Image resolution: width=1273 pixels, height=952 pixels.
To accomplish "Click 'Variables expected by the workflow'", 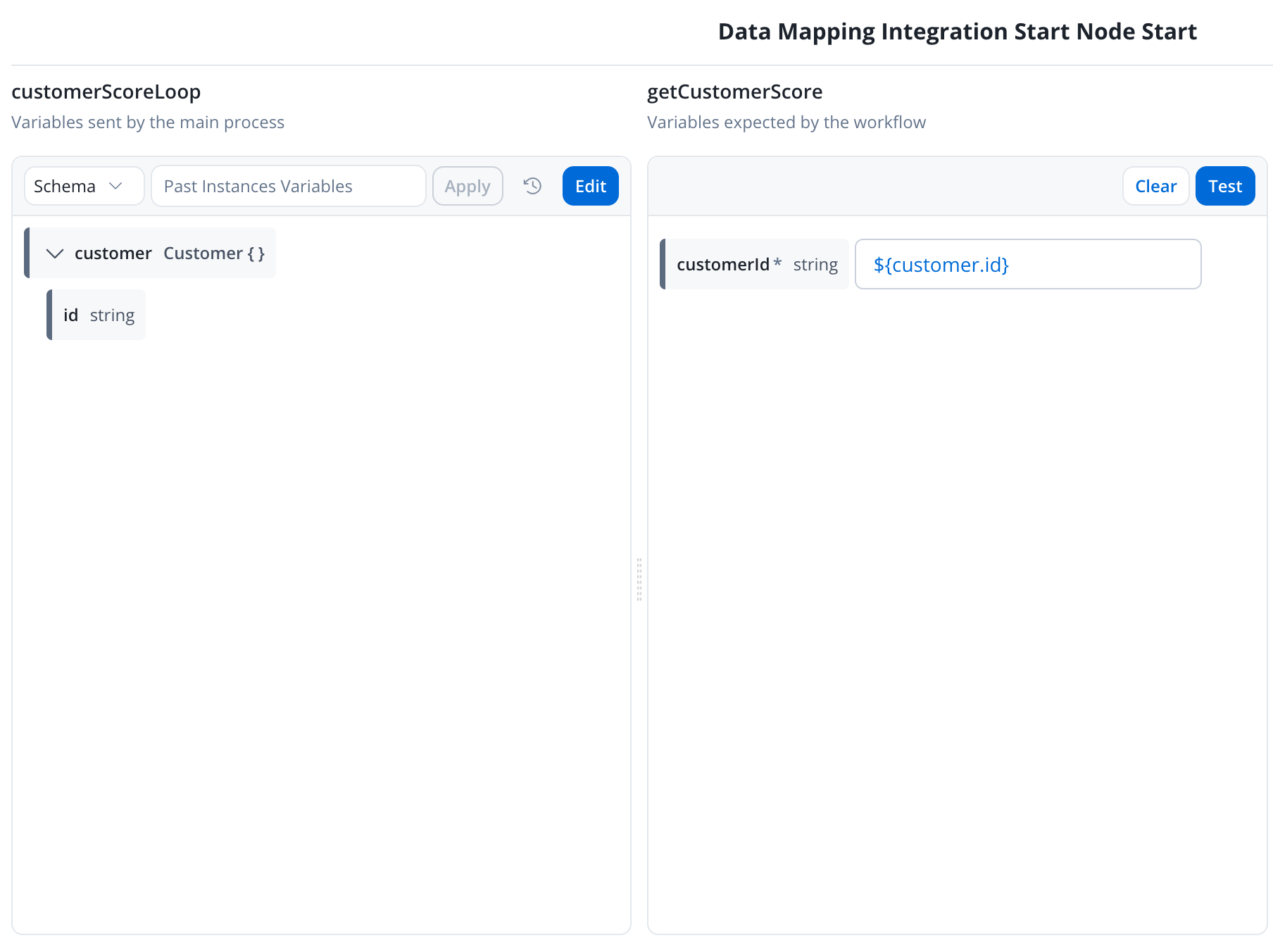I will coord(786,123).
